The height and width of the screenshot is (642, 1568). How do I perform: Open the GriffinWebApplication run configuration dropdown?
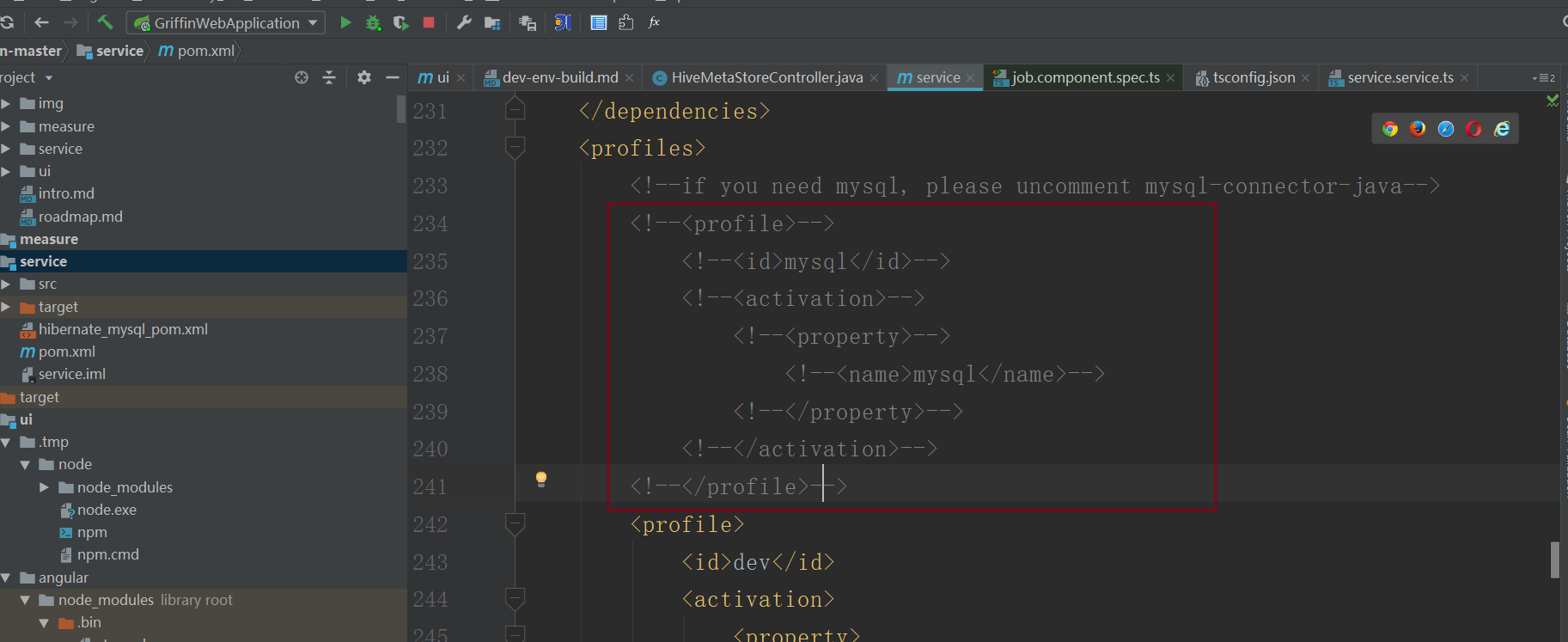(226, 23)
